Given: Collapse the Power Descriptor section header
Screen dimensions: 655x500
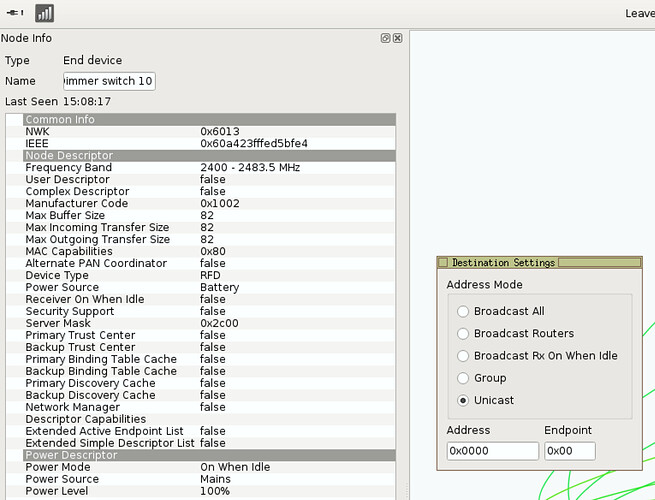Looking at the screenshot, I should 209,455.
